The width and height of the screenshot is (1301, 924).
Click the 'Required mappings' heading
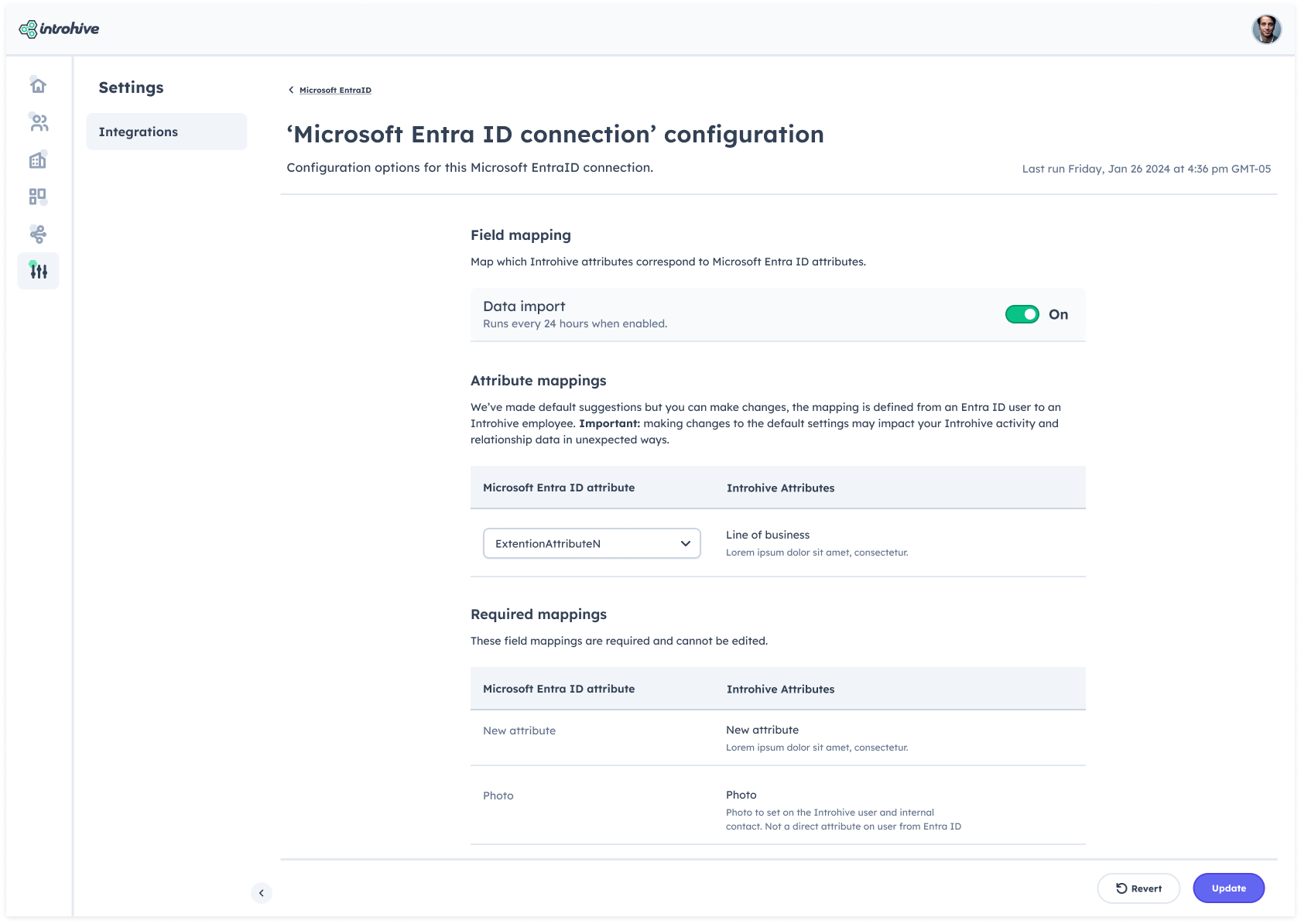(x=538, y=614)
